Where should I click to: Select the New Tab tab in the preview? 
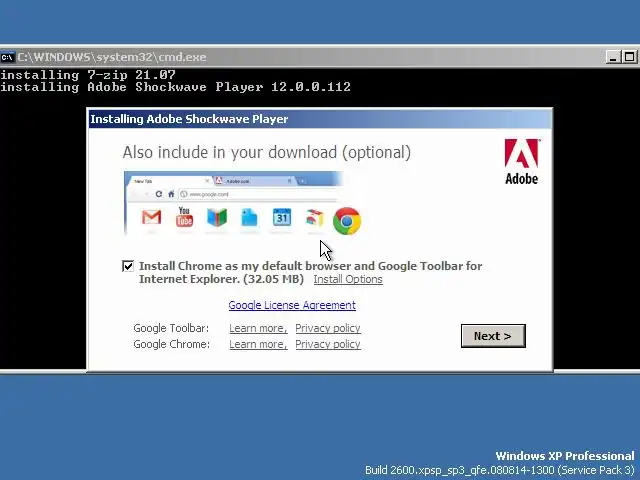tap(169, 181)
